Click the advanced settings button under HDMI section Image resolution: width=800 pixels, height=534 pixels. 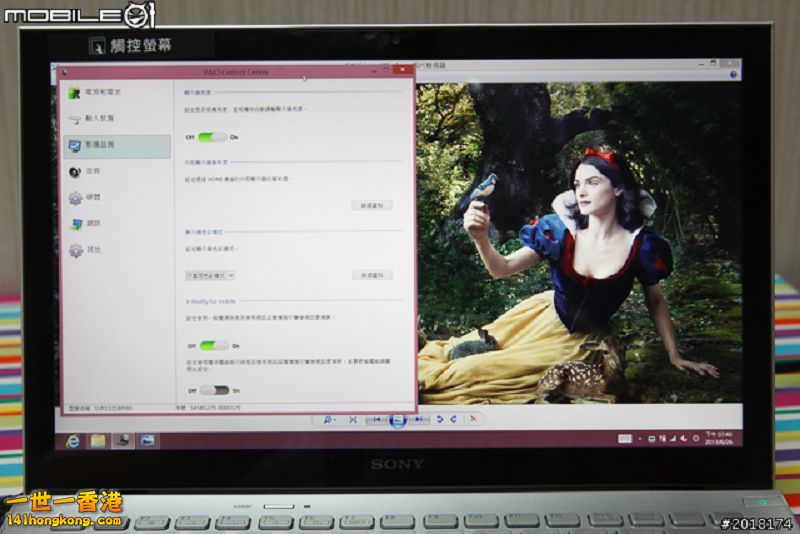coord(372,205)
